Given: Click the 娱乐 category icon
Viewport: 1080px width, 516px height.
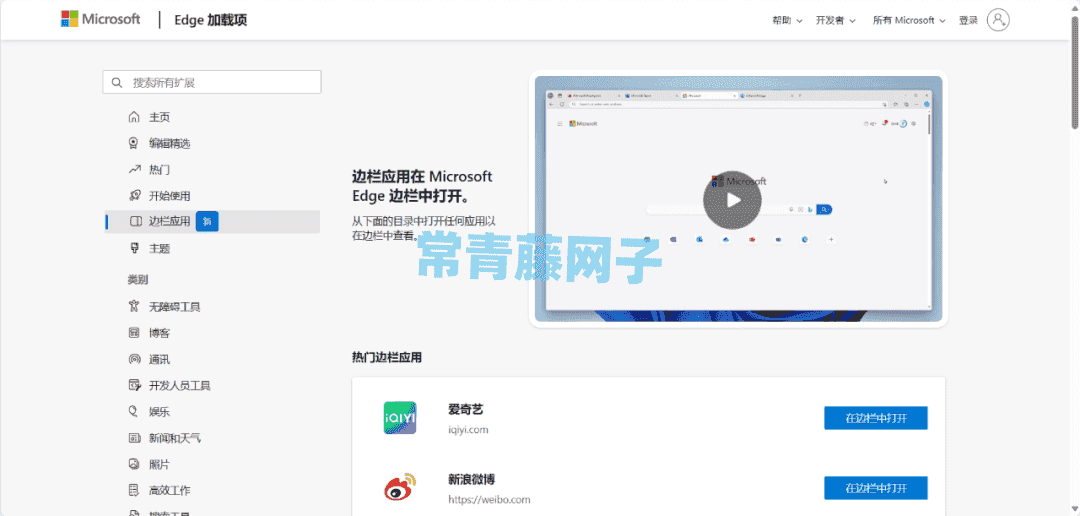Looking at the screenshot, I should [134, 411].
